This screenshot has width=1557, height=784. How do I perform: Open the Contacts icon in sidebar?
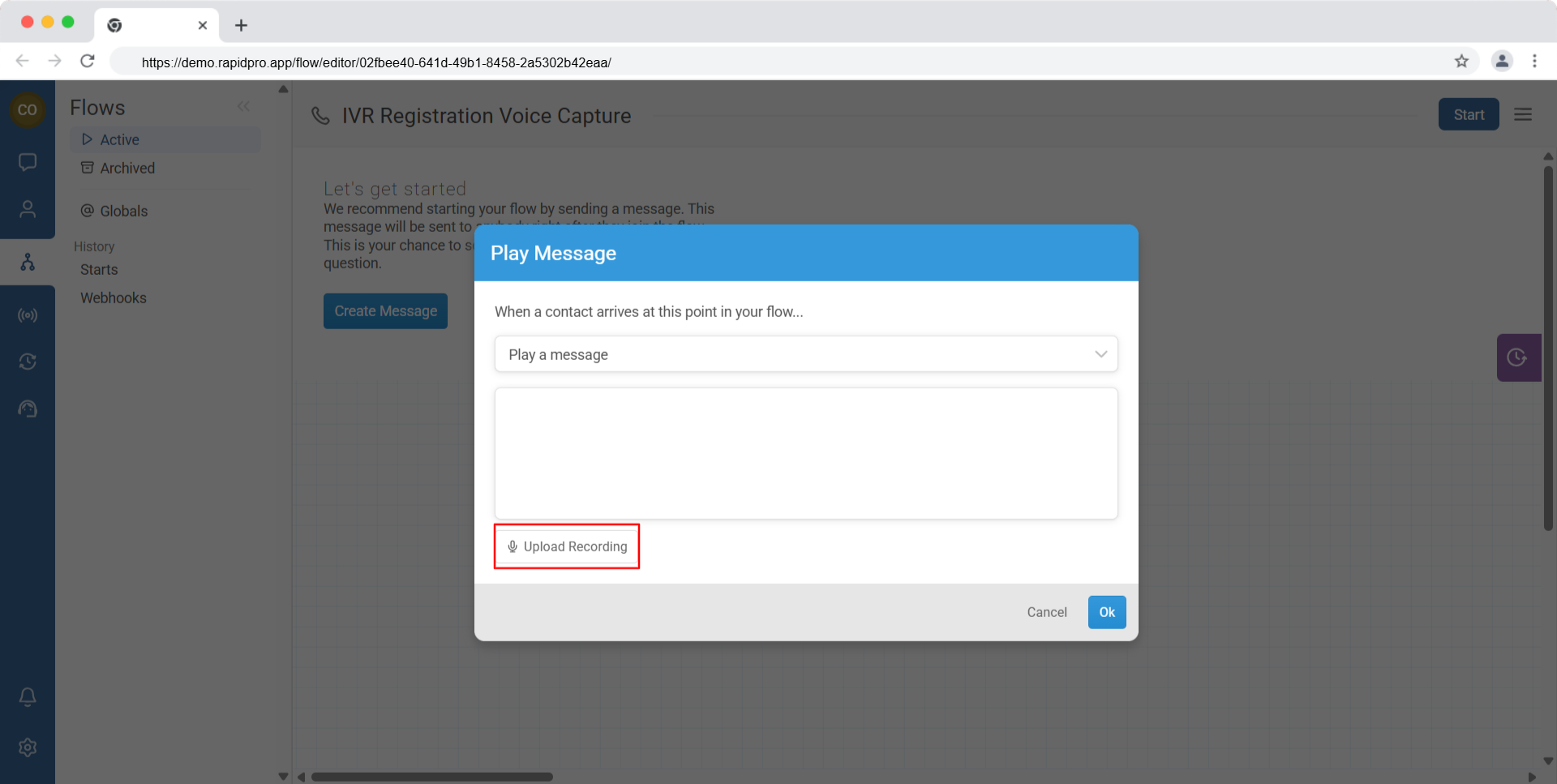(x=28, y=209)
